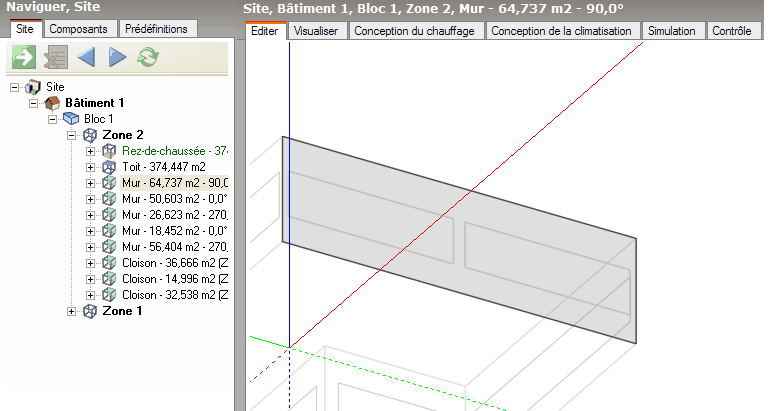Click the forward arrow in navigator toolbar
Screen dimensions: 770x411
click(x=117, y=58)
